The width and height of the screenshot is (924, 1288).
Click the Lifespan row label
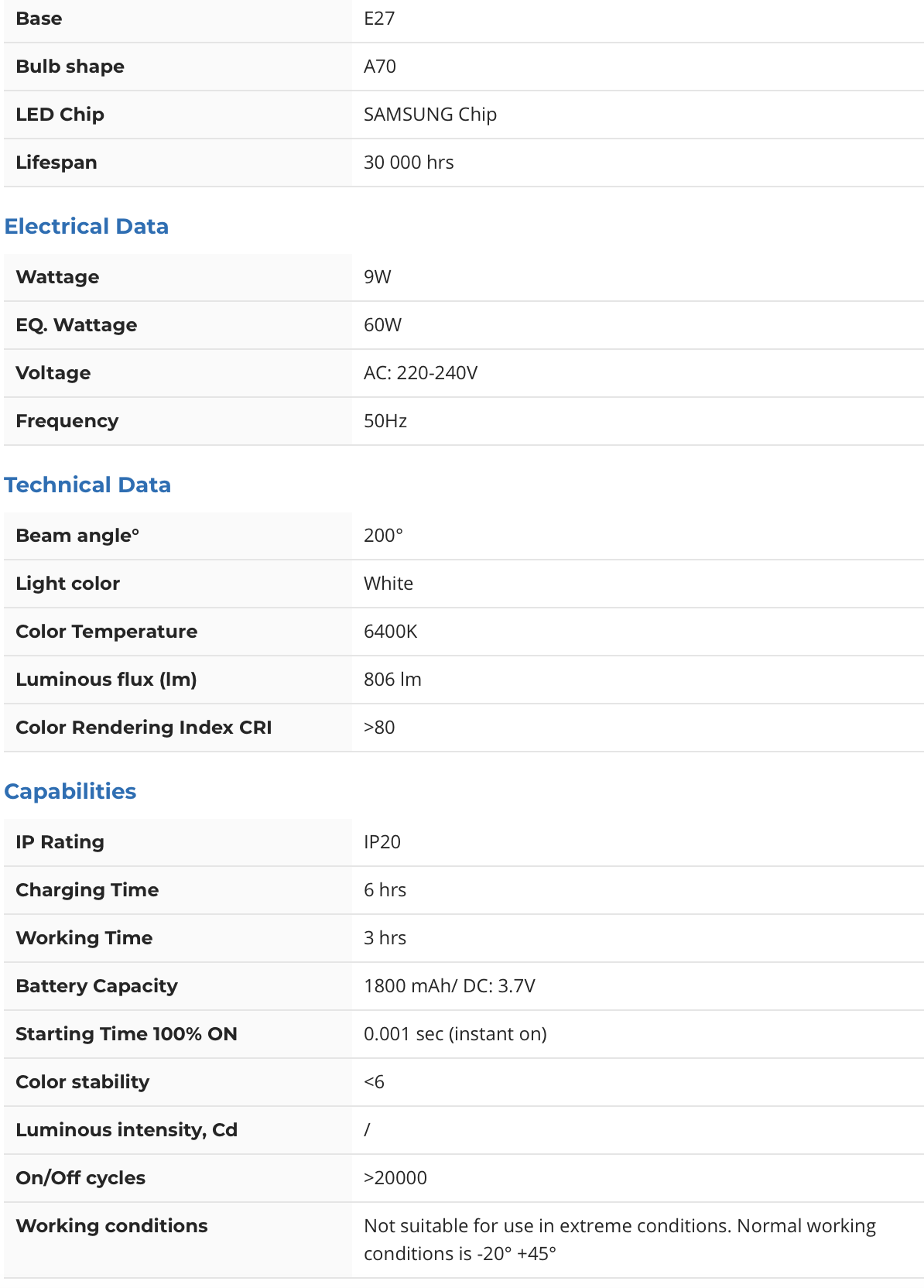click(56, 163)
